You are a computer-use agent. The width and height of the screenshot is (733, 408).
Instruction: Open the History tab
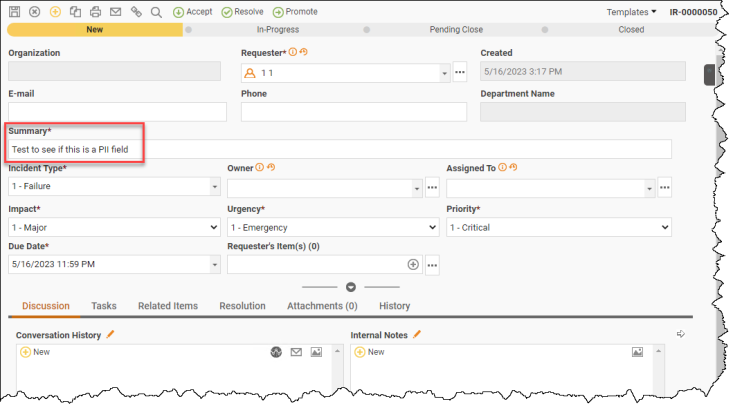coord(395,306)
